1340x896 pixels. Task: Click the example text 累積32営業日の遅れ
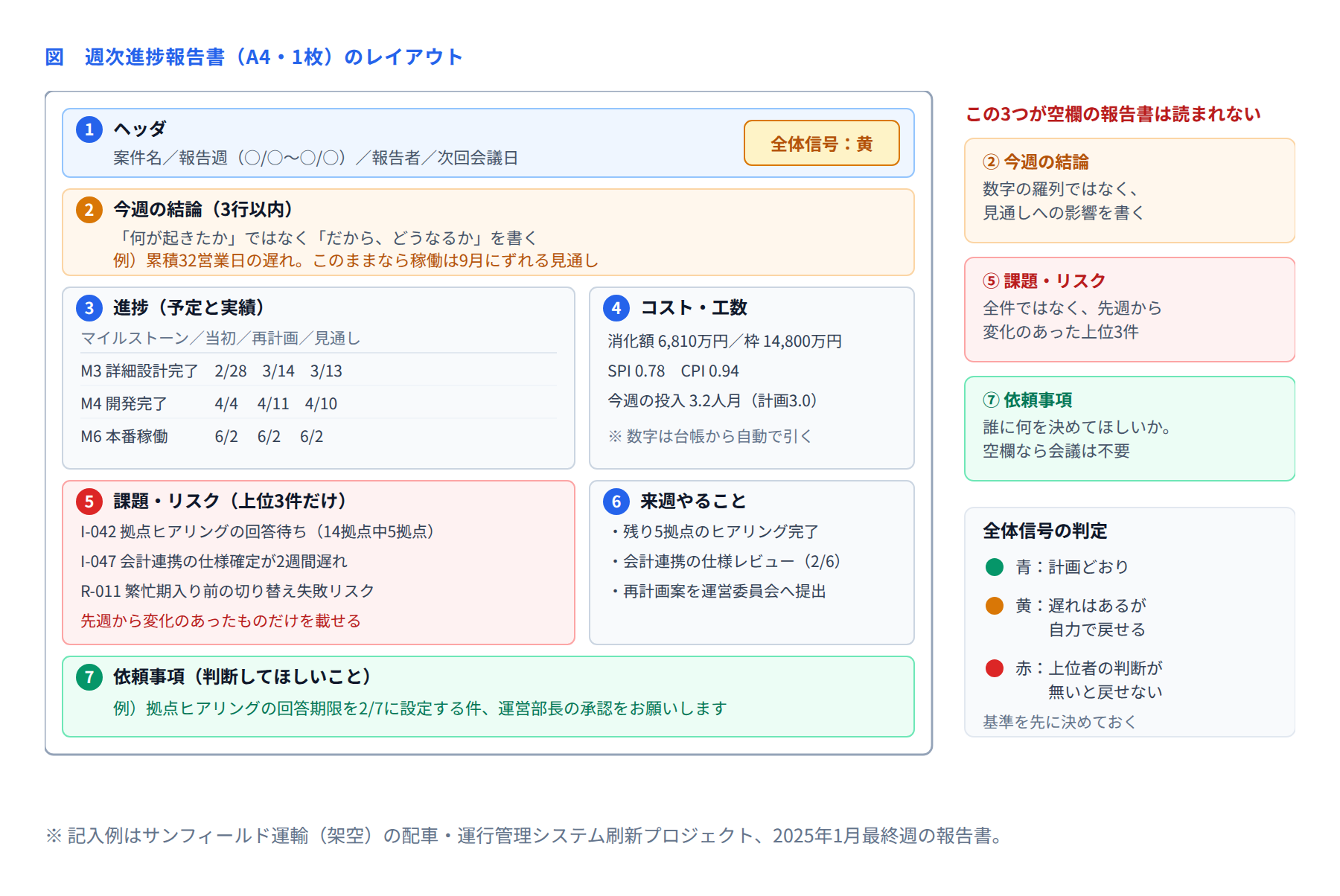click(356, 260)
